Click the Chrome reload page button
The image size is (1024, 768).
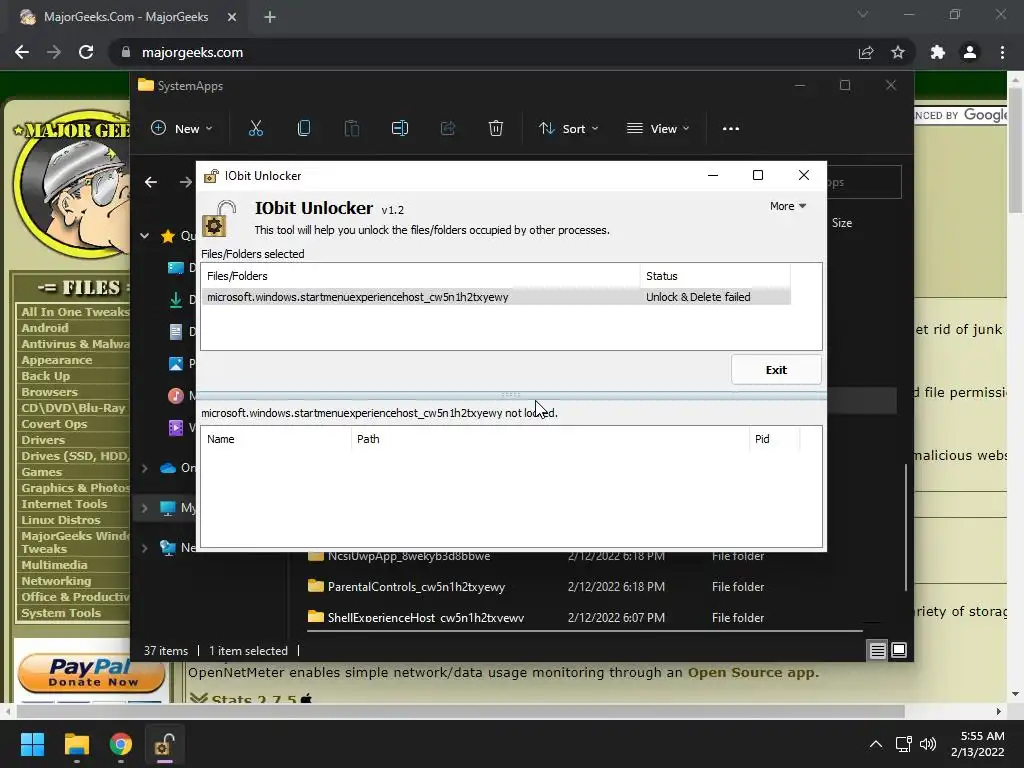point(86,52)
